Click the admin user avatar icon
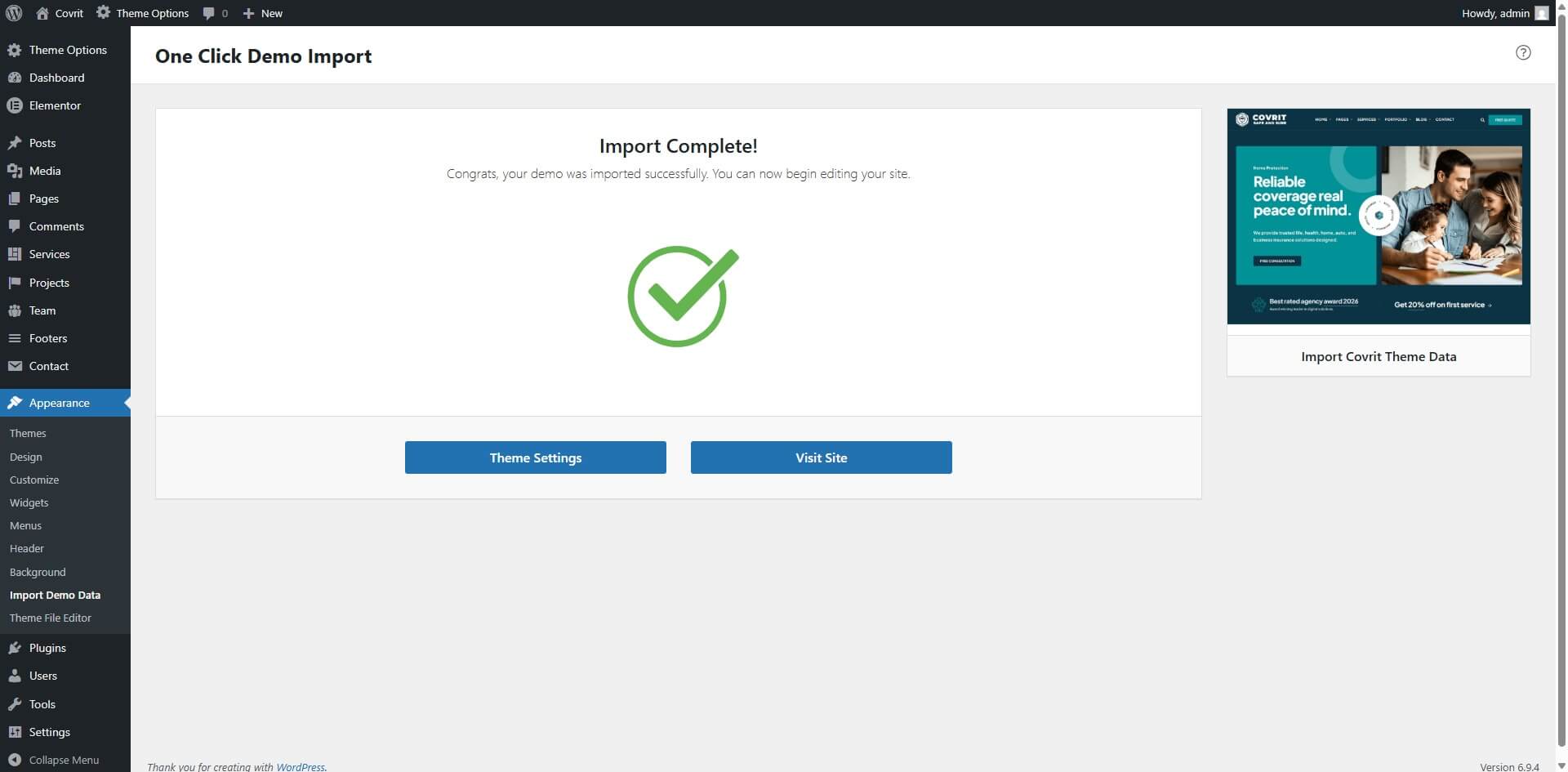The width and height of the screenshot is (1568, 772). (1541, 13)
